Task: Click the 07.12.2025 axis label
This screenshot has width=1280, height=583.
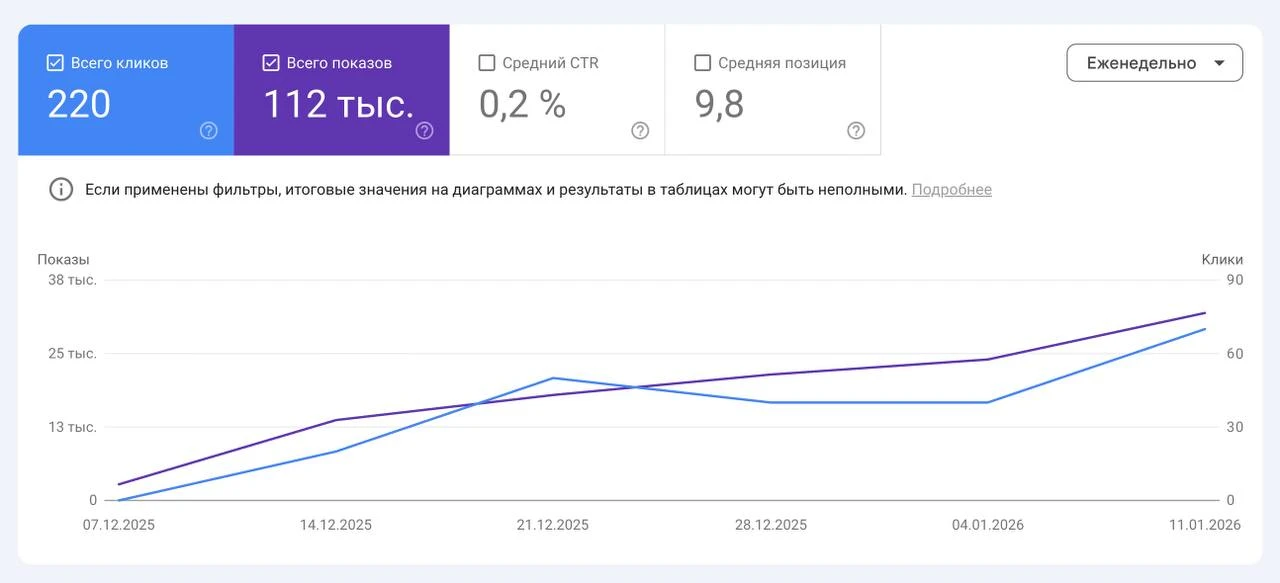Action: [x=118, y=524]
